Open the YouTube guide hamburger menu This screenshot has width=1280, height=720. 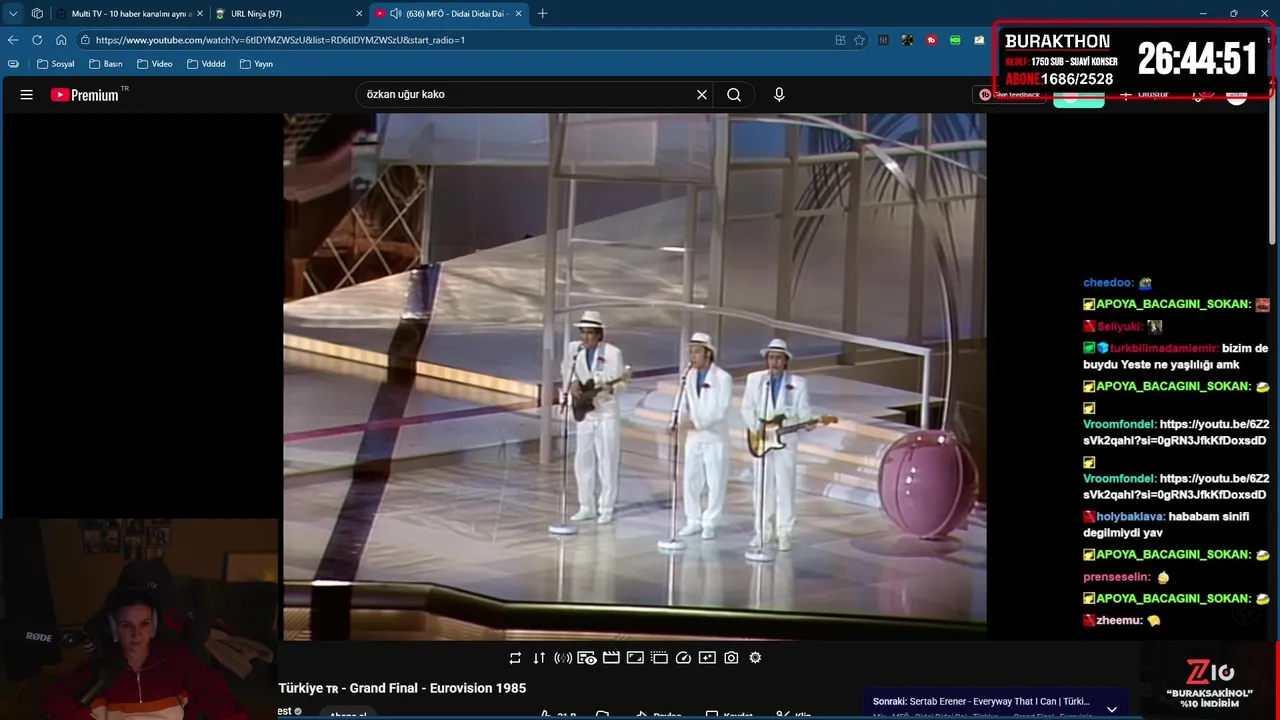pos(27,95)
